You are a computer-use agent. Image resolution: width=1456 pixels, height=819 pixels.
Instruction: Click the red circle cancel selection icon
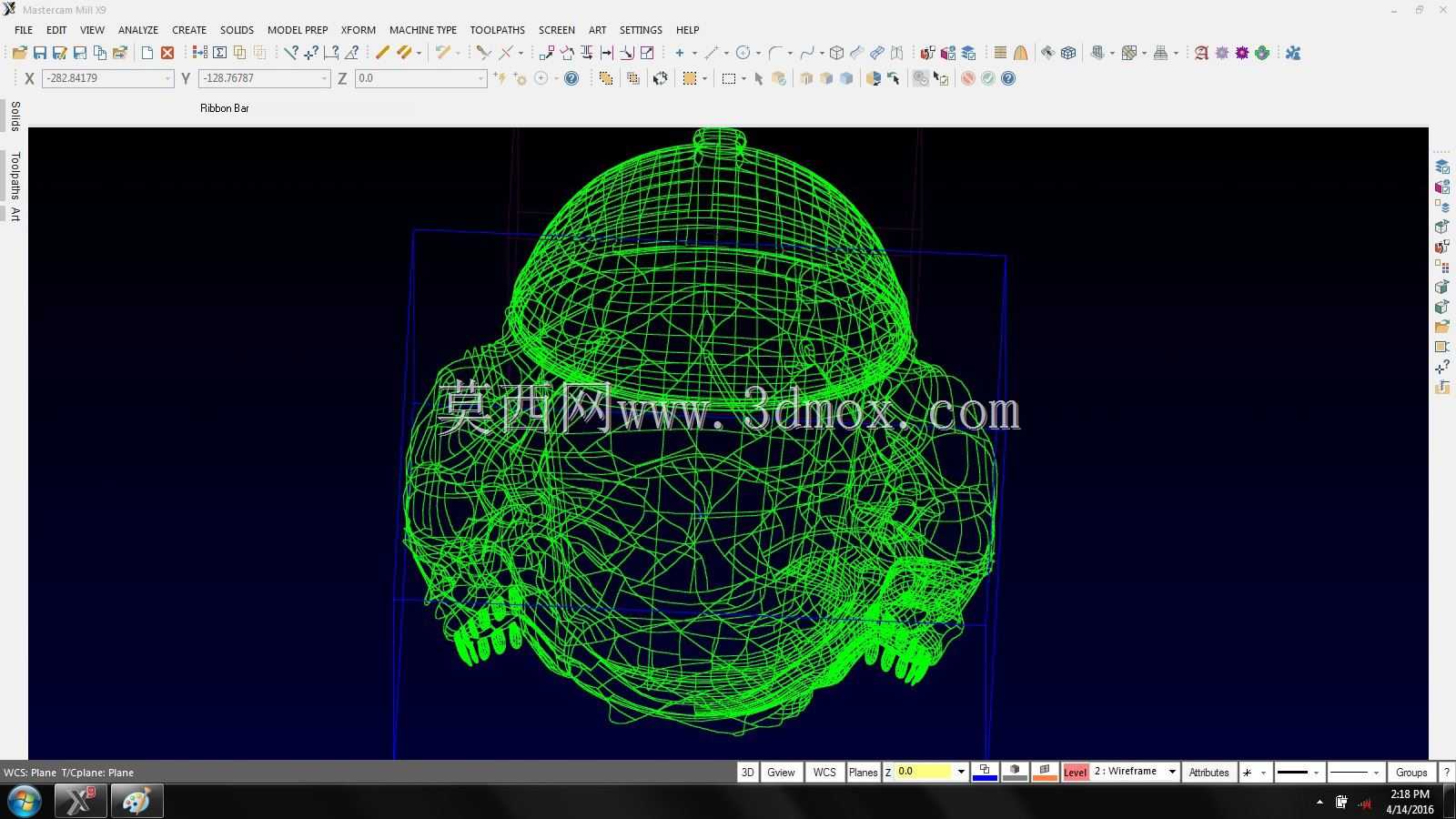(x=968, y=78)
